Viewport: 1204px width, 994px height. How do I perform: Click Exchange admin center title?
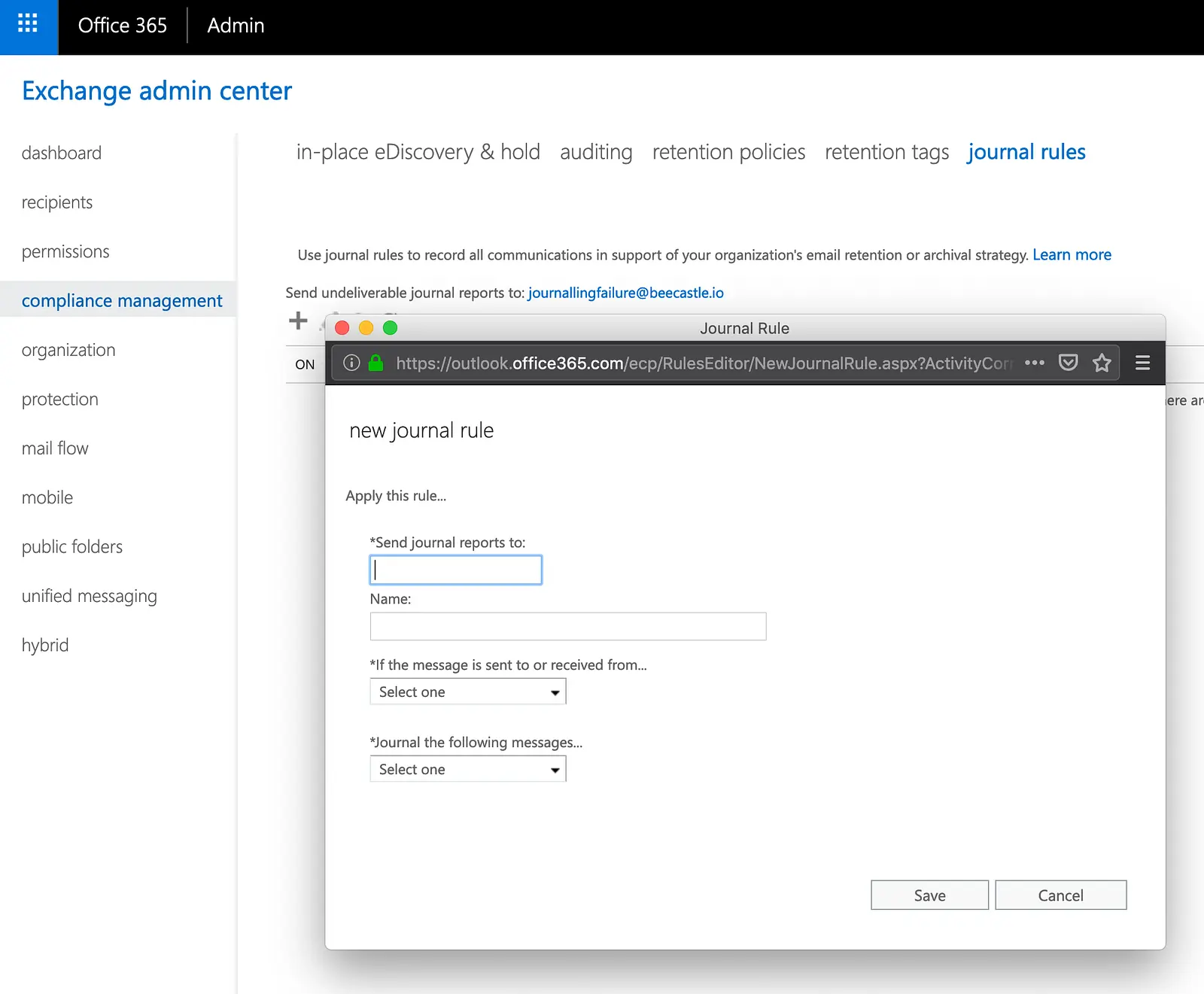(x=157, y=91)
